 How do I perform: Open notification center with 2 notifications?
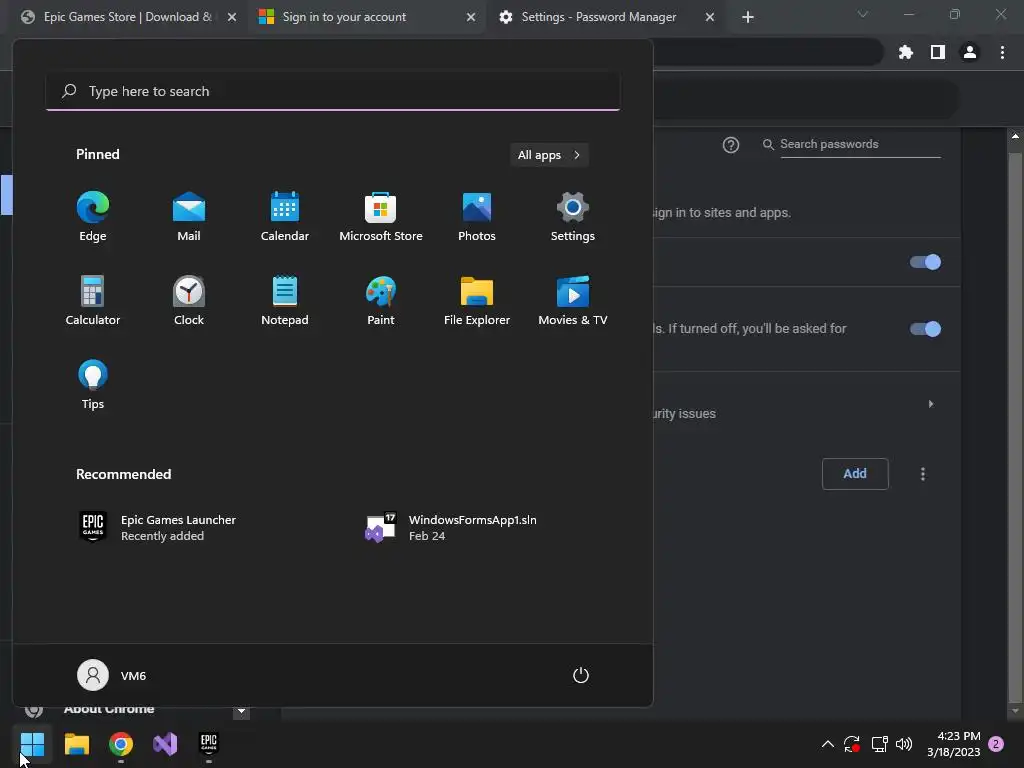pos(996,744)
